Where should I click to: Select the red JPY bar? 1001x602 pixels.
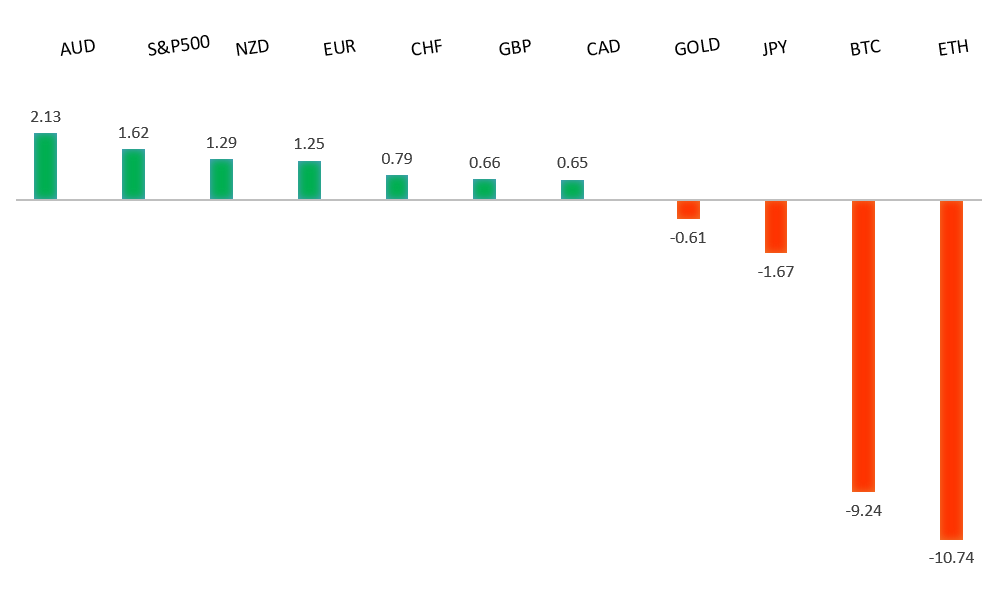[776, 226]
